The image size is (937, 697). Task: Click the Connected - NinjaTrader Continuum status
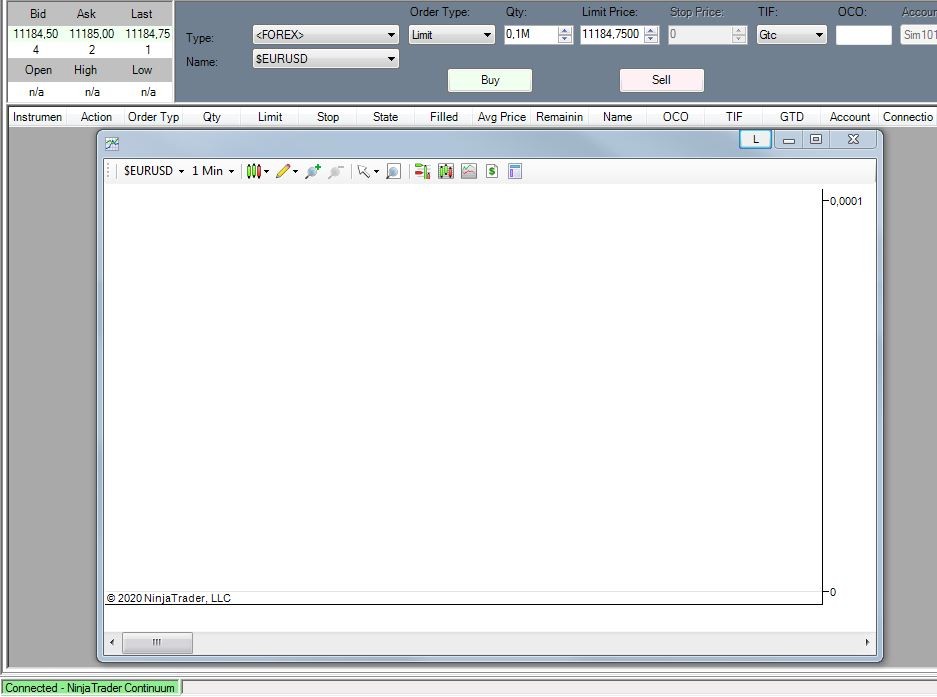(x=90, y=688)
